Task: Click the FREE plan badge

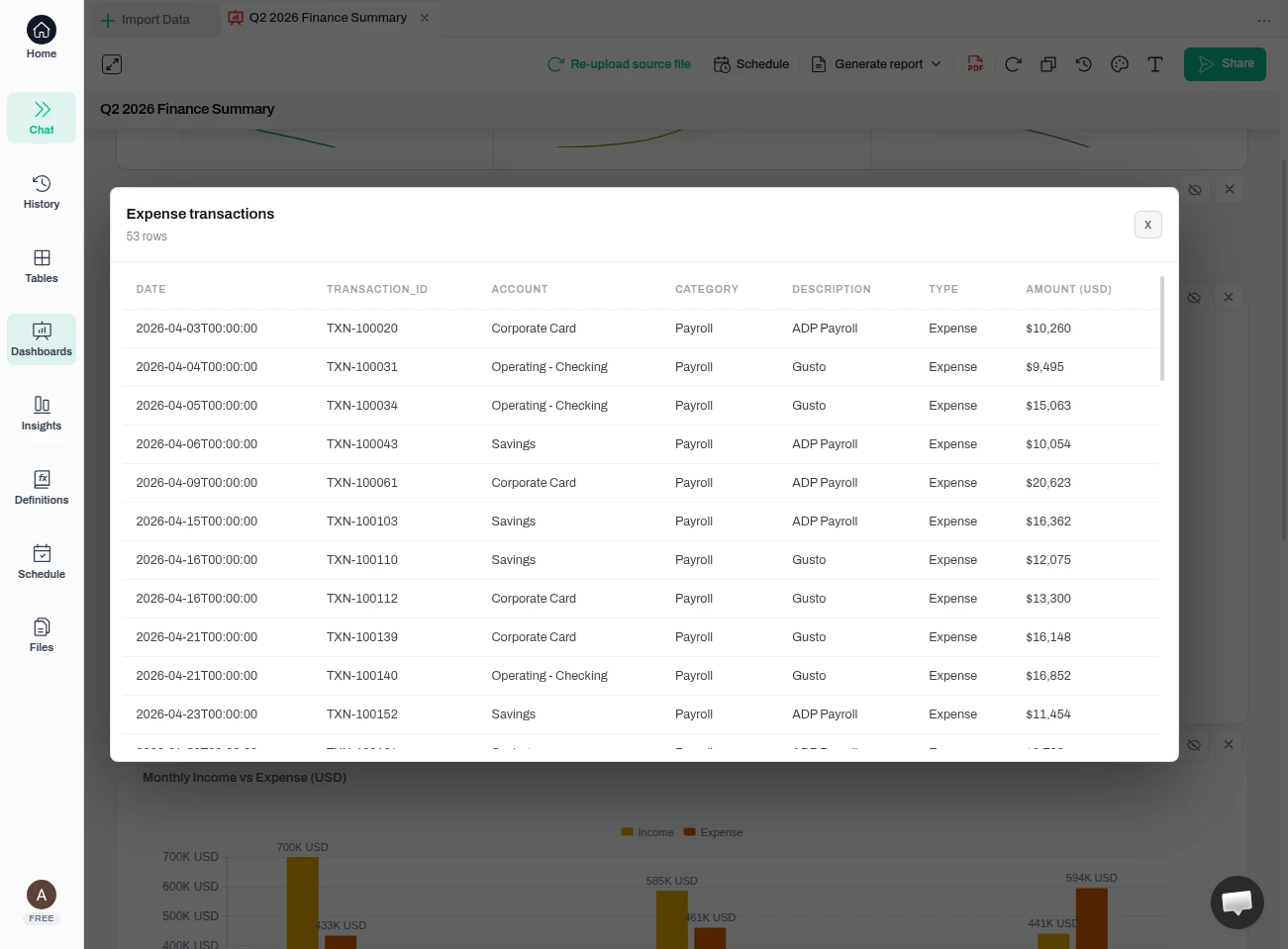Action: point(42,918)
